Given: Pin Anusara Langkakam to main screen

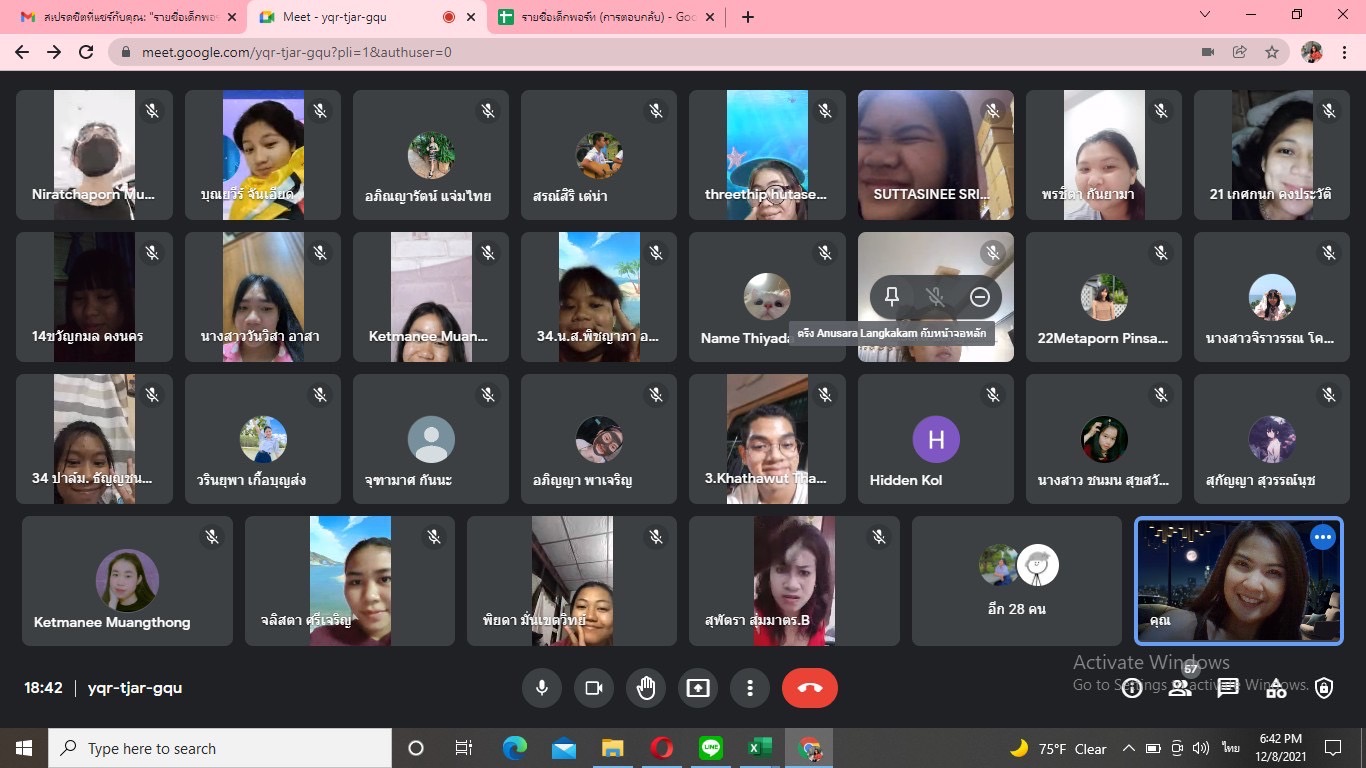Looking at the screenshot, I should pos(891,297).
